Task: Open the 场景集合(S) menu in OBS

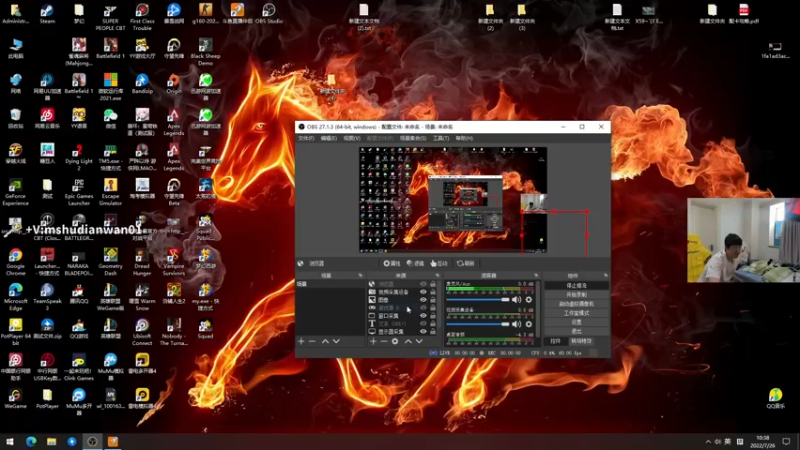Action: coord(413,138)
